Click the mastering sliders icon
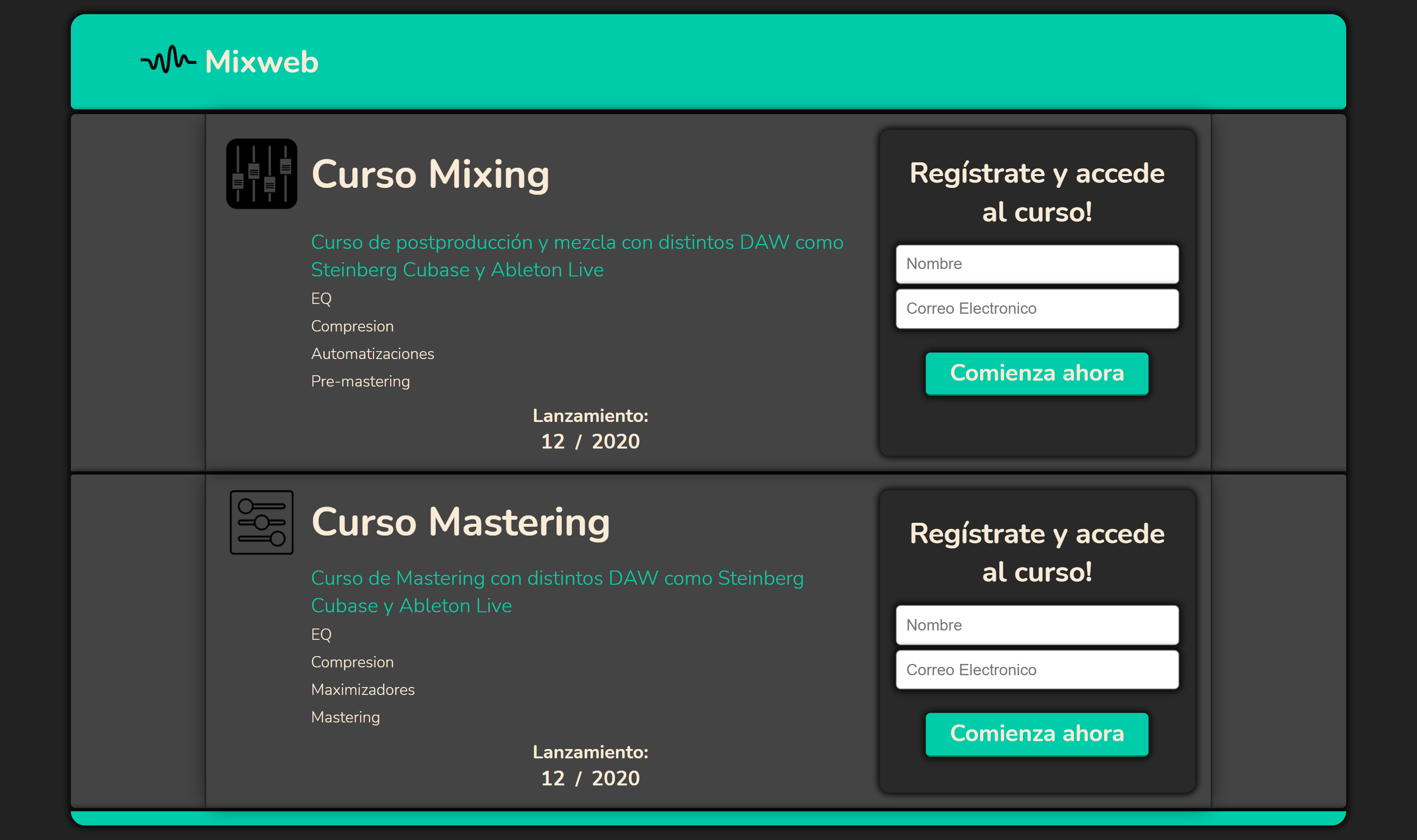The width and height of the screenshot is (1417, 840). pyautogui.click(x=262, y=522)
